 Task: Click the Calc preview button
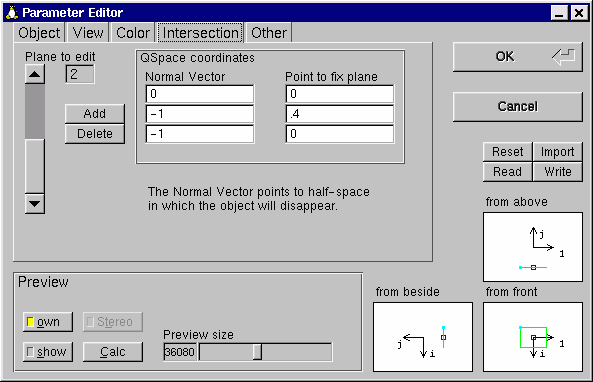pos(113,352)
